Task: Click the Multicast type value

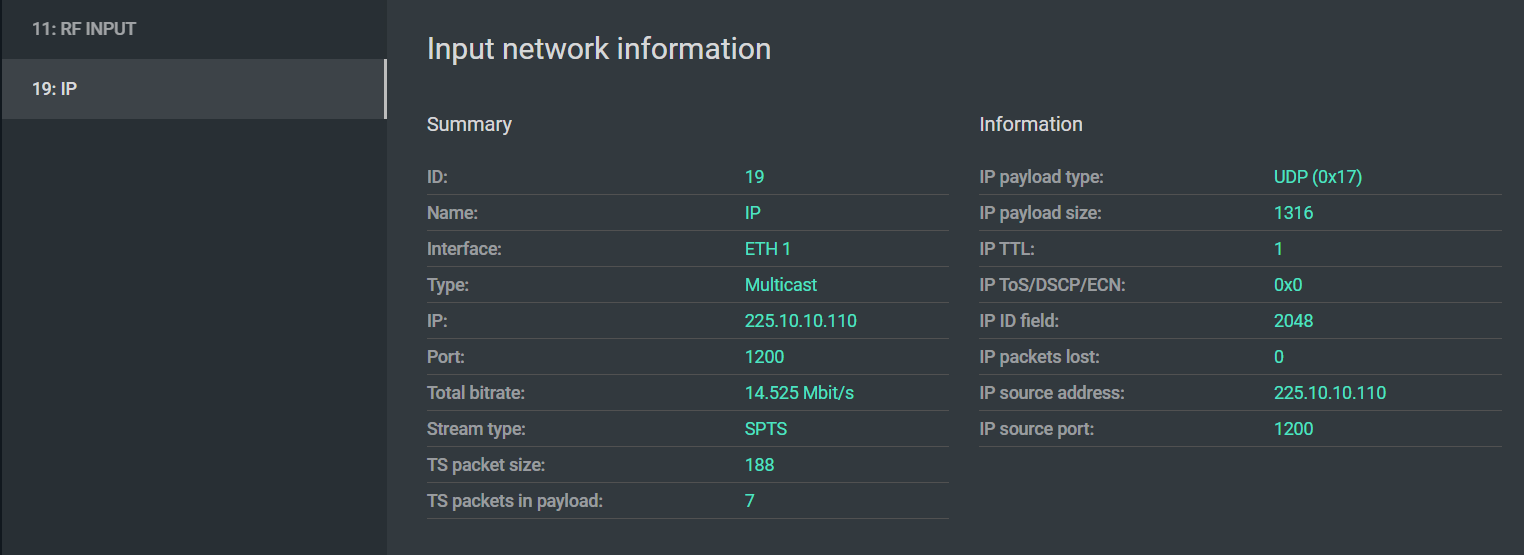Action: 780,285
